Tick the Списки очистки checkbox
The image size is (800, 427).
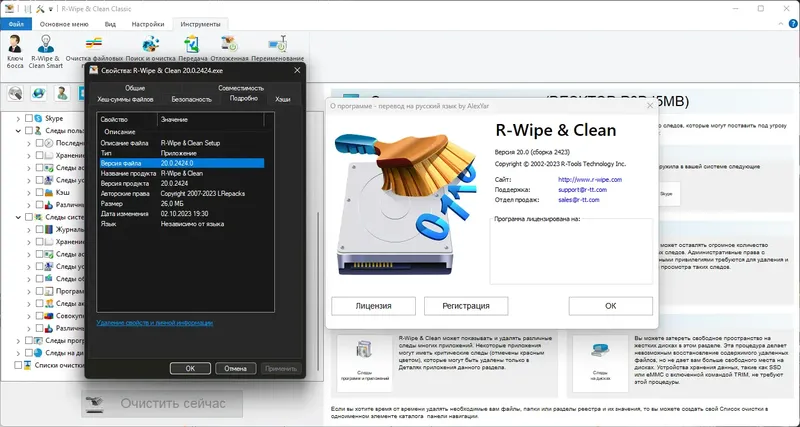click(18, 365)
